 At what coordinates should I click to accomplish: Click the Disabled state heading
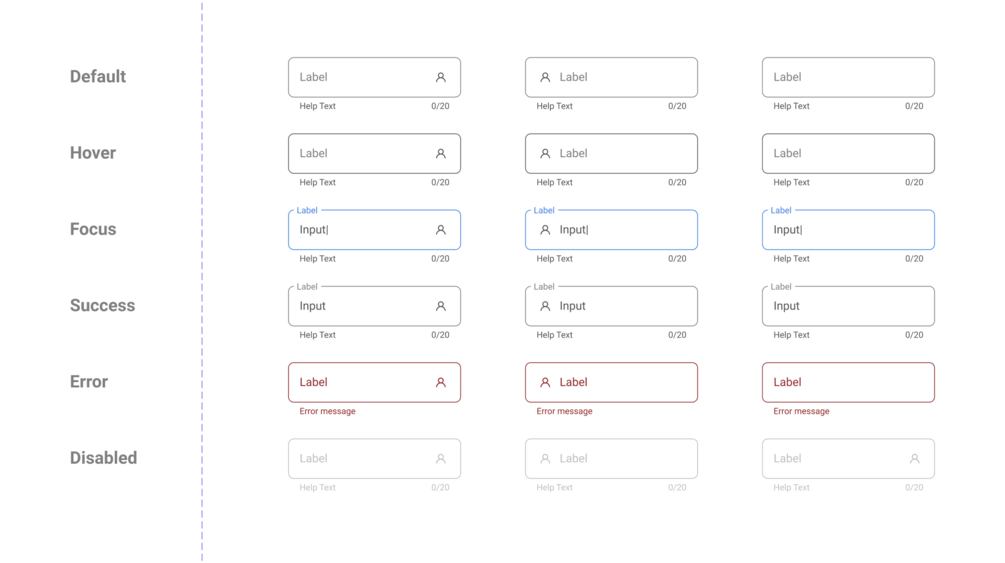coord(103,458)
